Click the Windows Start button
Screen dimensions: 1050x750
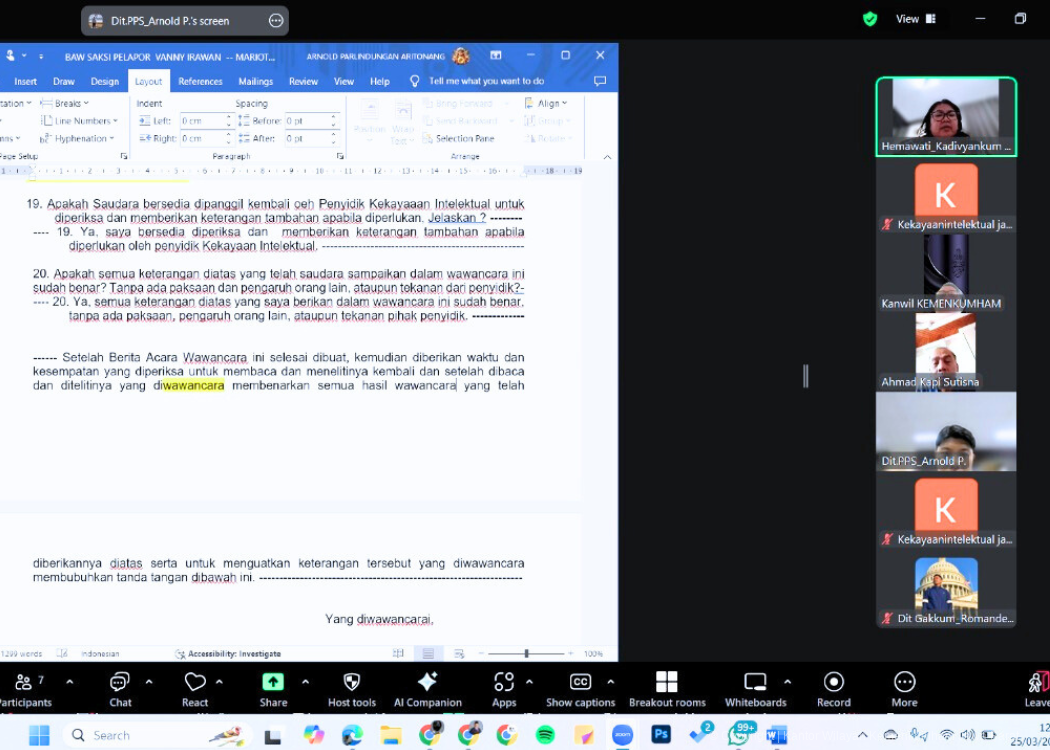(x=39, y=735)
